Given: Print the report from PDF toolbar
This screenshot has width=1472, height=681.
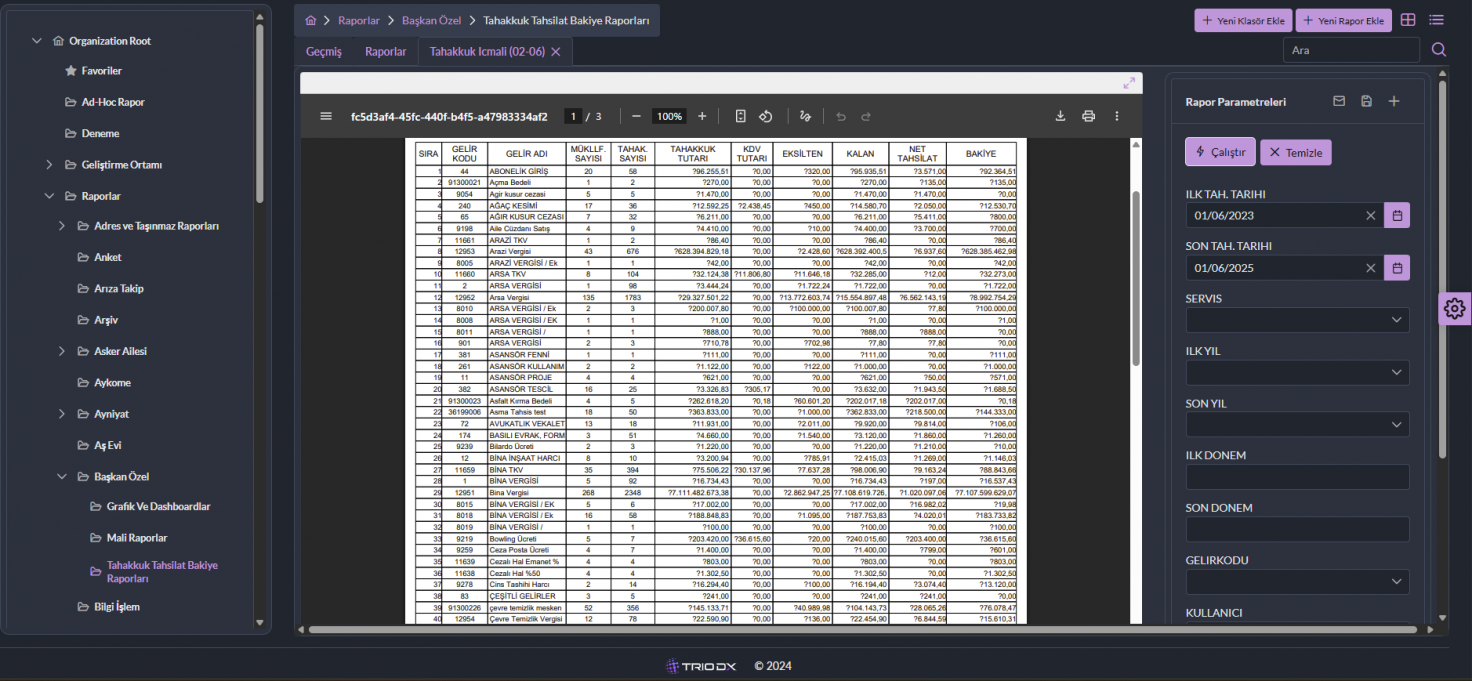Looking at the screenshot, I should click(1088, 116).
